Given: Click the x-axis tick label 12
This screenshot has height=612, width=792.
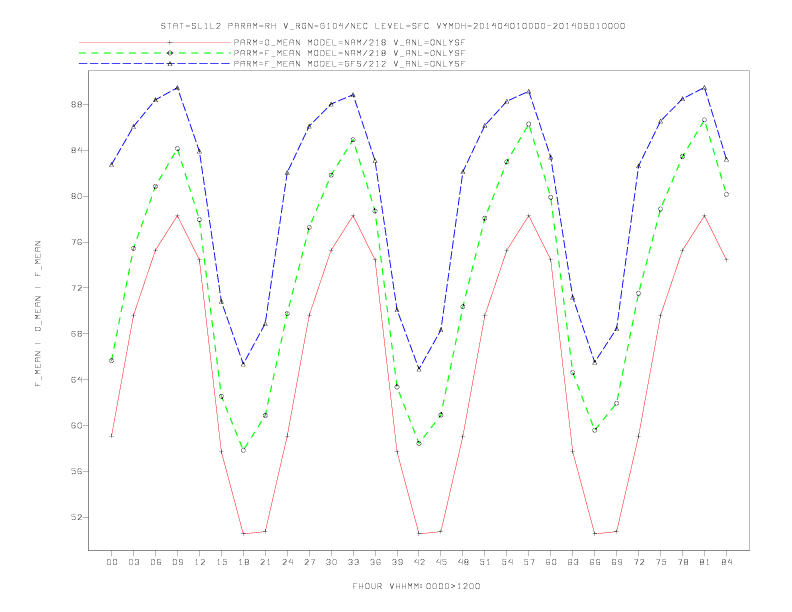Looking at the screenshot, I should click(x=200, y=562).
